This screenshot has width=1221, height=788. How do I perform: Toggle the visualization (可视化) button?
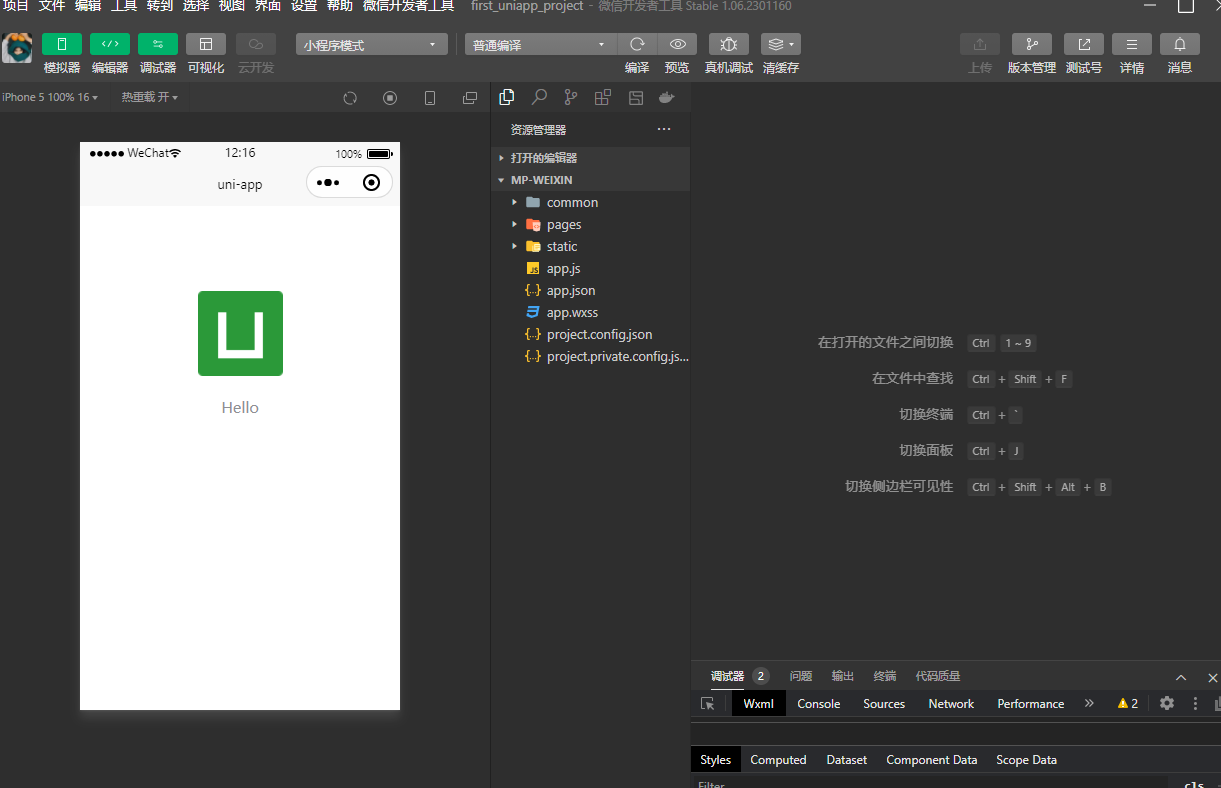point(206,44)
